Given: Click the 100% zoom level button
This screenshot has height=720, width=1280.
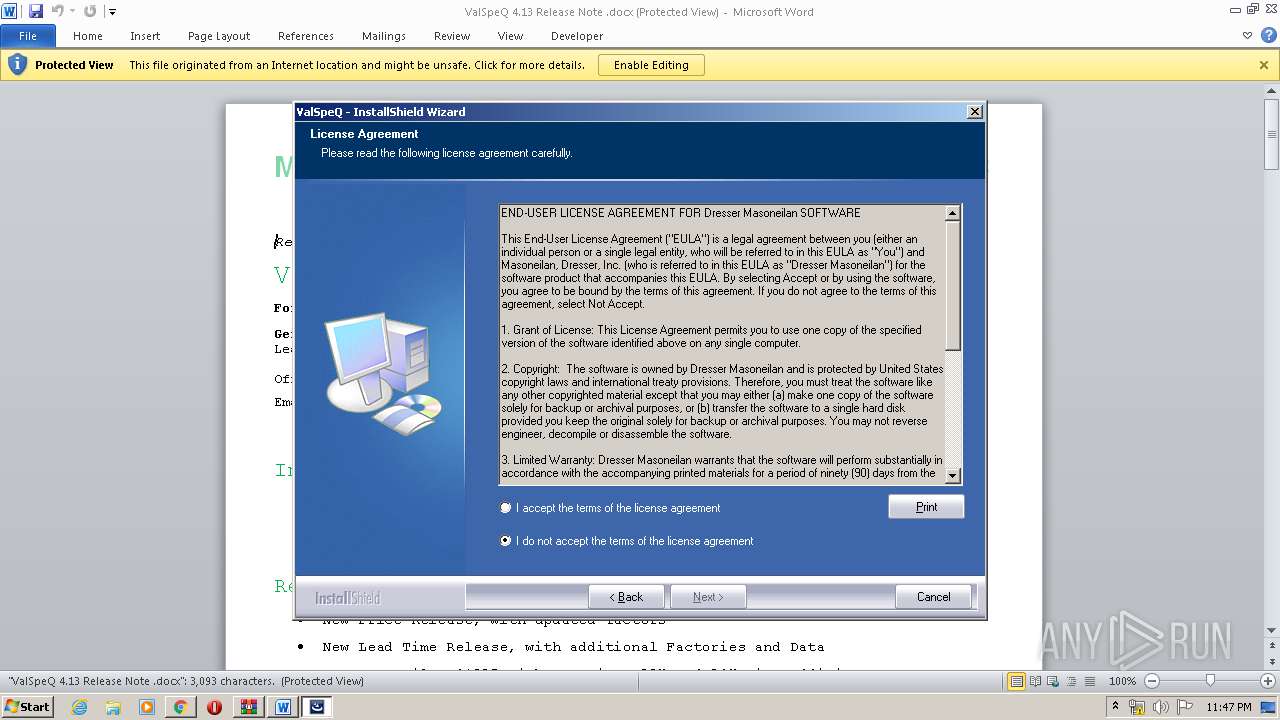Looking at the screenshot, I should pyautogui.click(x=1122, y=681).
